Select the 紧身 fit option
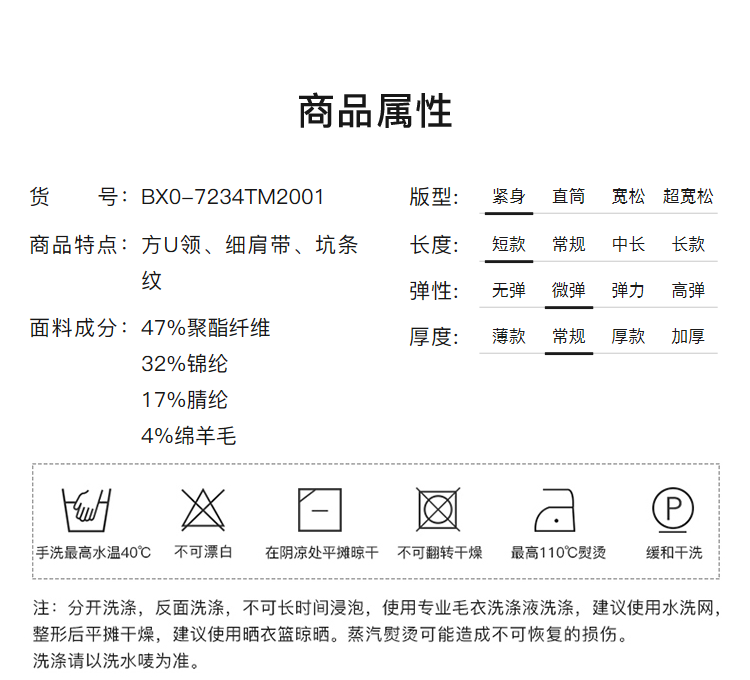Image resolution: width=750 pixels, height=680 pixels. 509,197
